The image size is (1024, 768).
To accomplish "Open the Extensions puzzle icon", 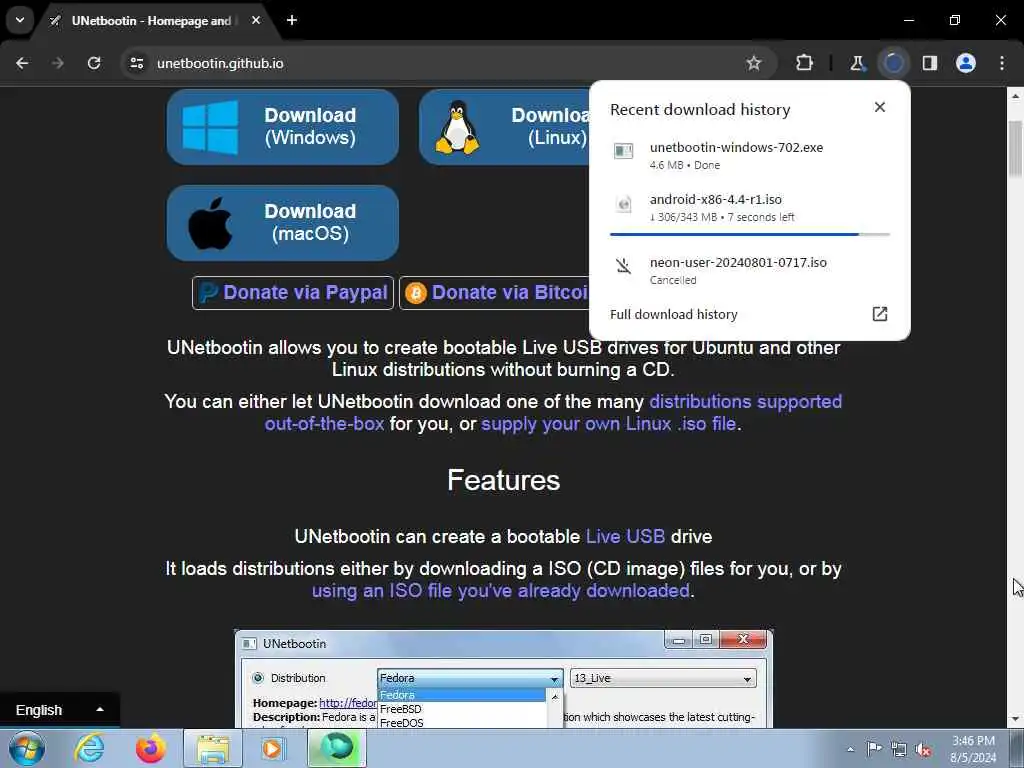I will [805, 63].
